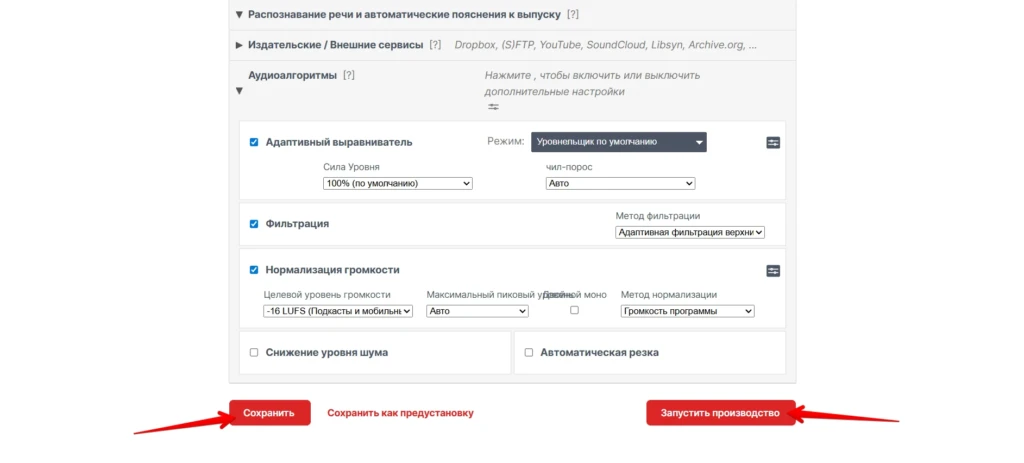Uncheck Фильтрация checkbox
Viewport: 1024px width, 463px height.
tap(254, 224)
